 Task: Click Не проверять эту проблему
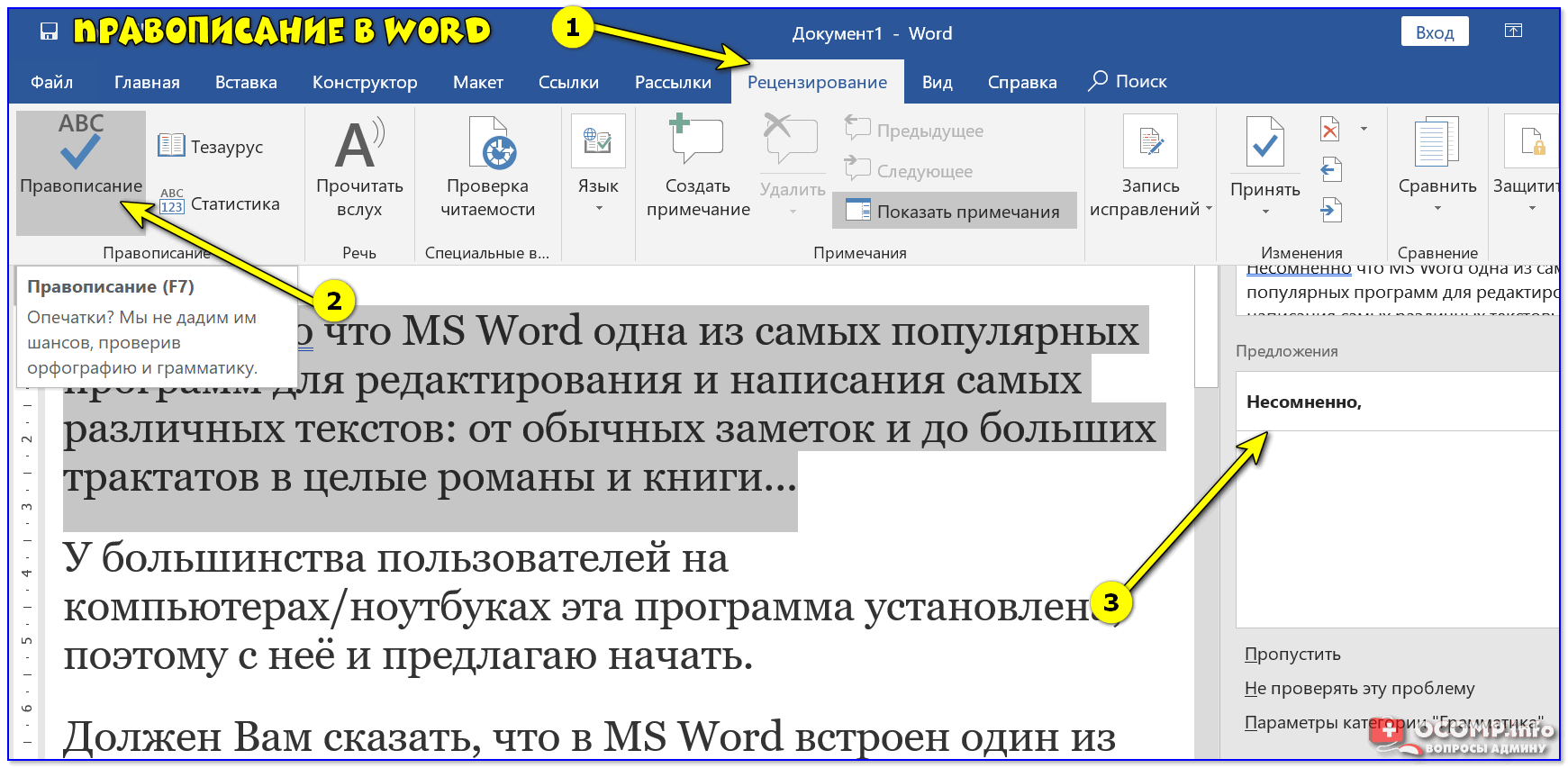1359,688
